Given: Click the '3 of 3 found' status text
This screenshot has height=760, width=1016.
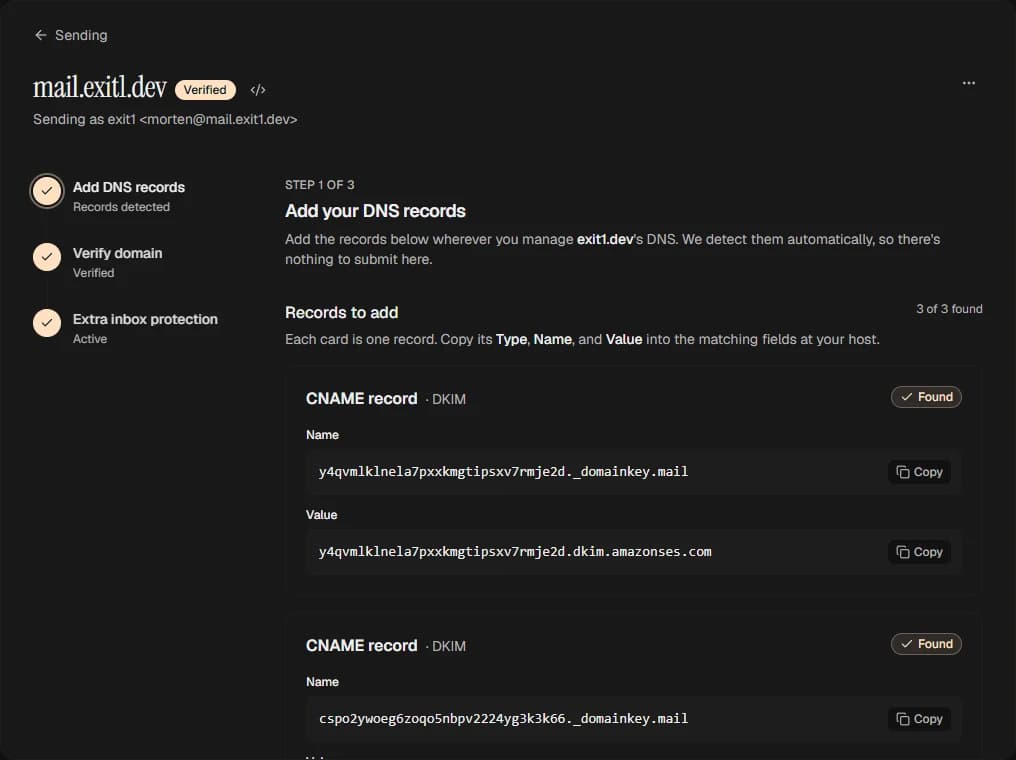Looking at the screenshot, I should [x=949, y=309].
